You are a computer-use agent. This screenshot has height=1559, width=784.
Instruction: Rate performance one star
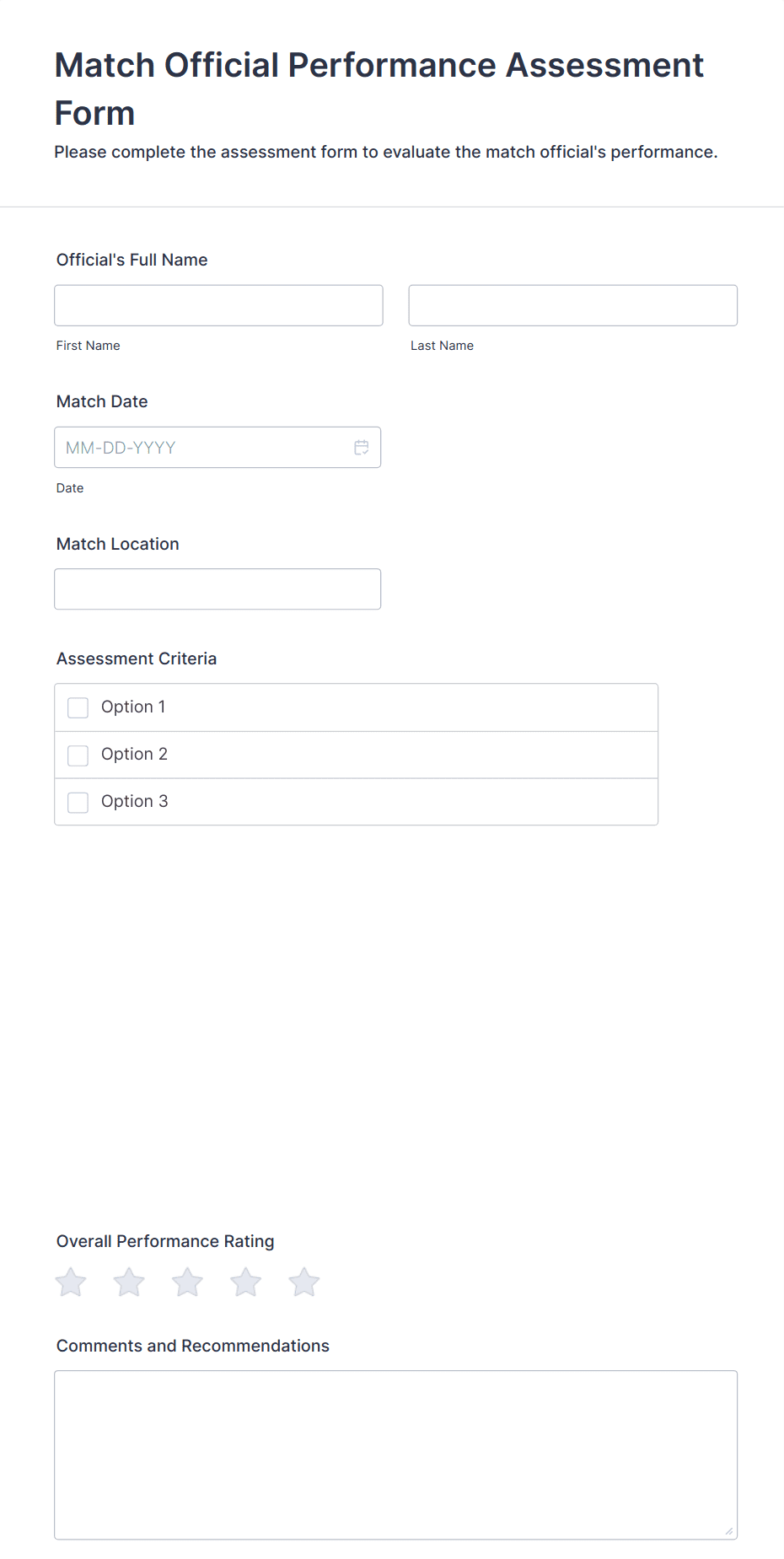coord(71,1282)
